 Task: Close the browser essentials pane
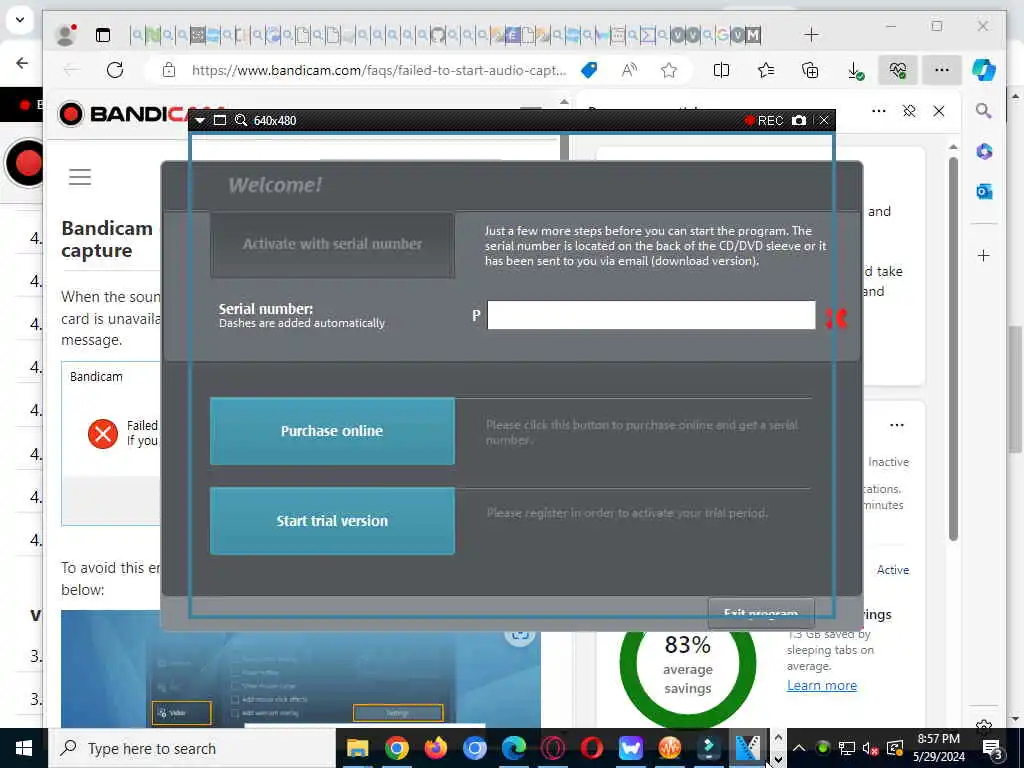[x=938, y=111]
